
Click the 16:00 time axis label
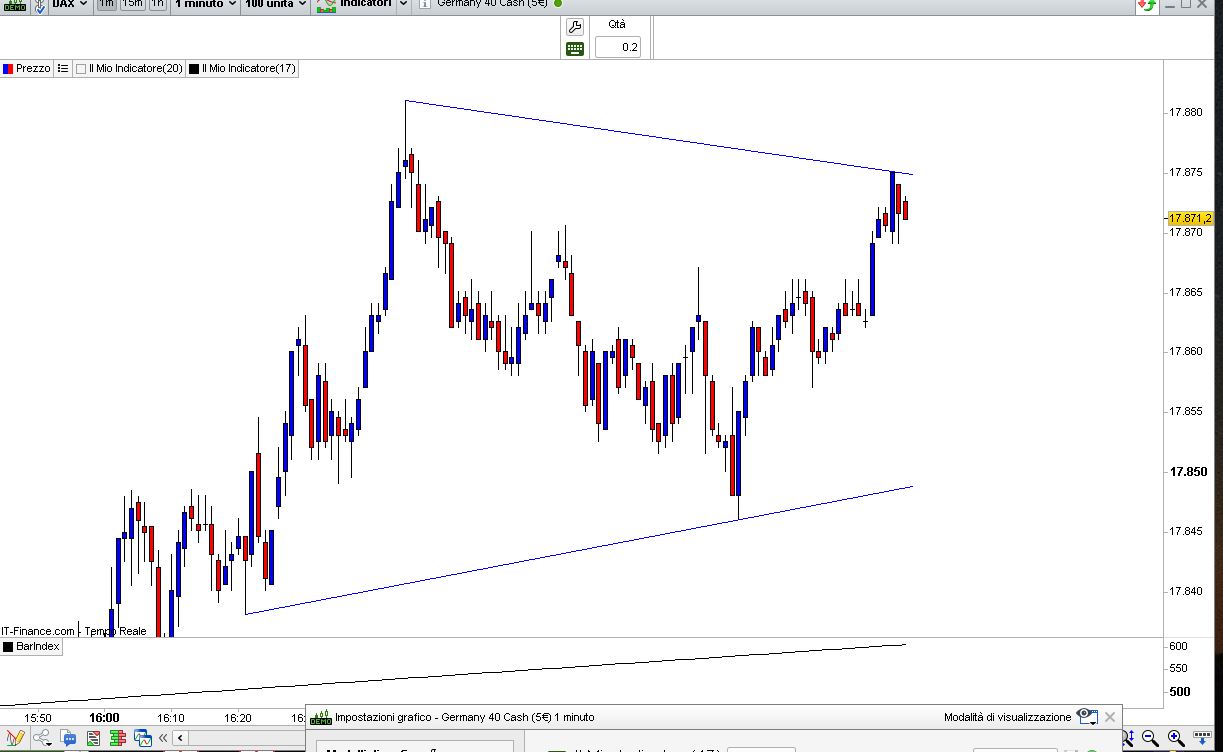click(104, 717)
